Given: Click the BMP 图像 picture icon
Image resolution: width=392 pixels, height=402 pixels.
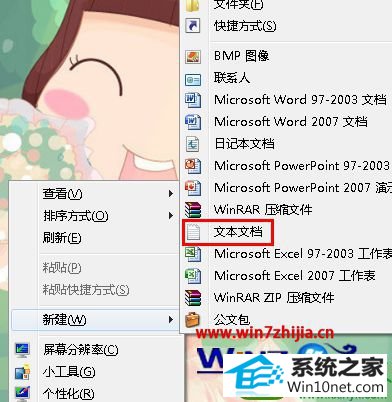Looking at the screenshot, I should pos(193,56).
